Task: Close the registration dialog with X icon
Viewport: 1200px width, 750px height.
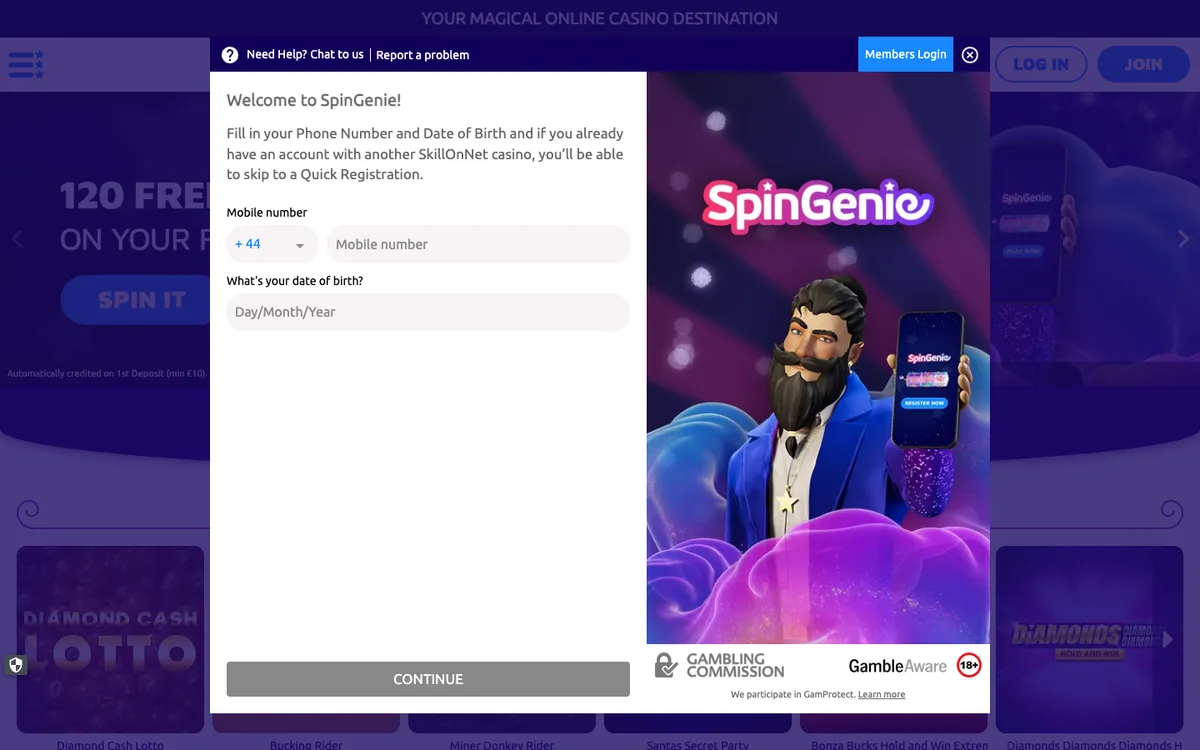Action: point(970,55)
